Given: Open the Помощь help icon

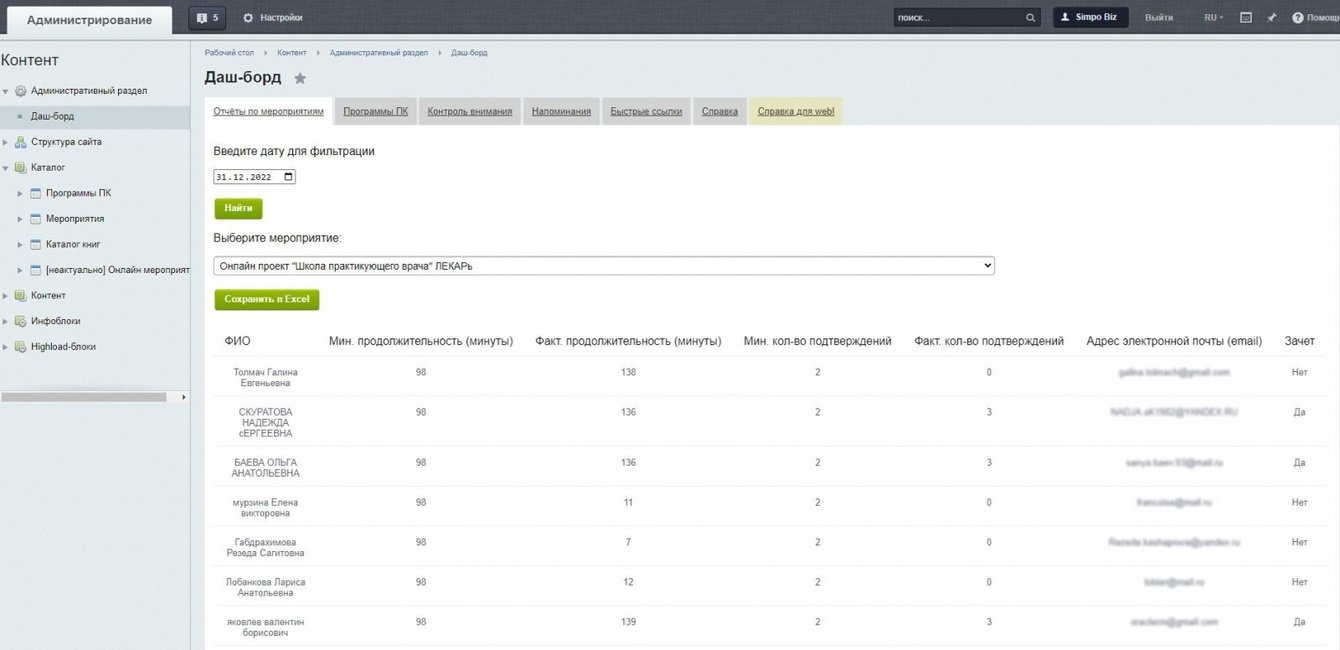Looking at the screenshot, I should (1298, 18).
